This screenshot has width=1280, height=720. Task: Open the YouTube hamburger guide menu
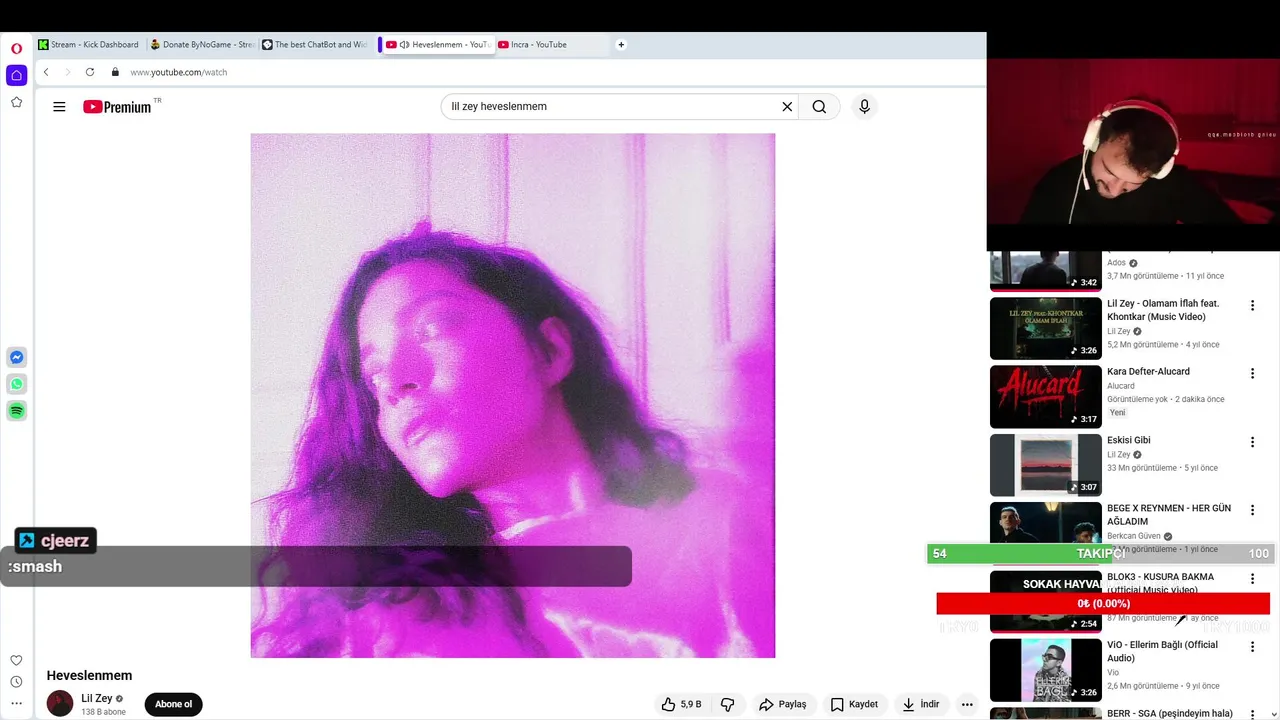[x=59, y=107]
